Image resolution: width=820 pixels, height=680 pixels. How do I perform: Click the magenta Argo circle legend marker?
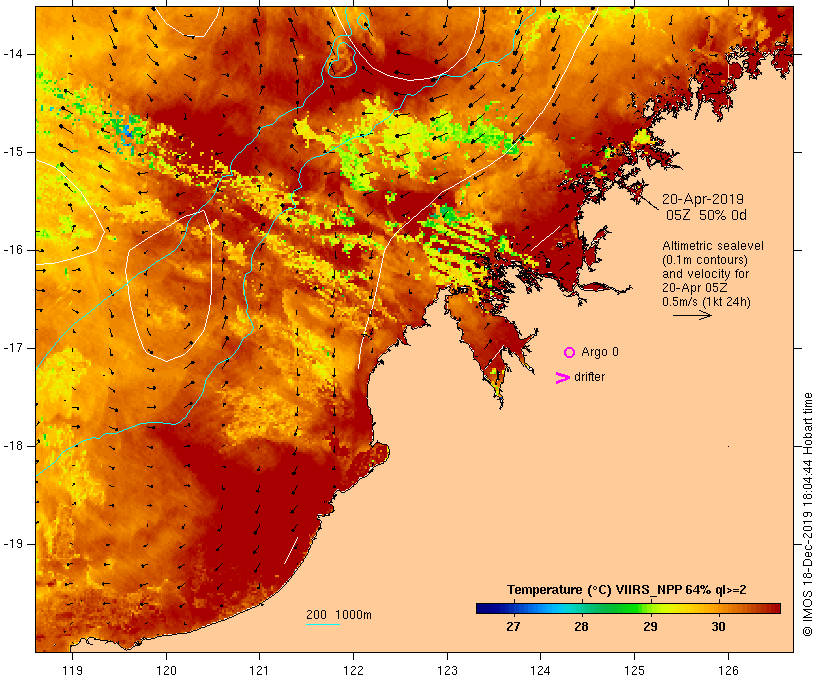point(570,353)
